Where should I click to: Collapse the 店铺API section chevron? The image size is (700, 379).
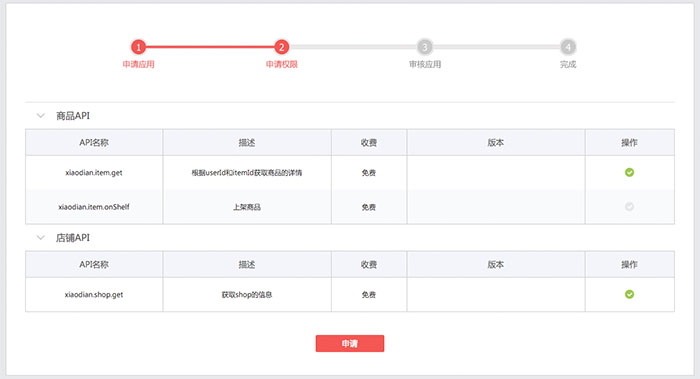[41, 238]
